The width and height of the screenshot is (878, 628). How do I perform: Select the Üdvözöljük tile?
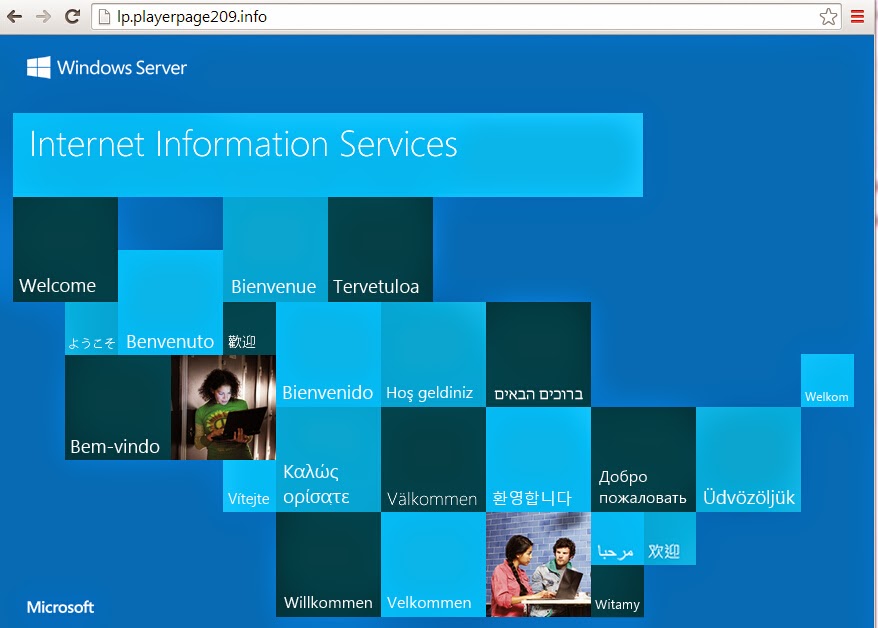coord(748,460)
